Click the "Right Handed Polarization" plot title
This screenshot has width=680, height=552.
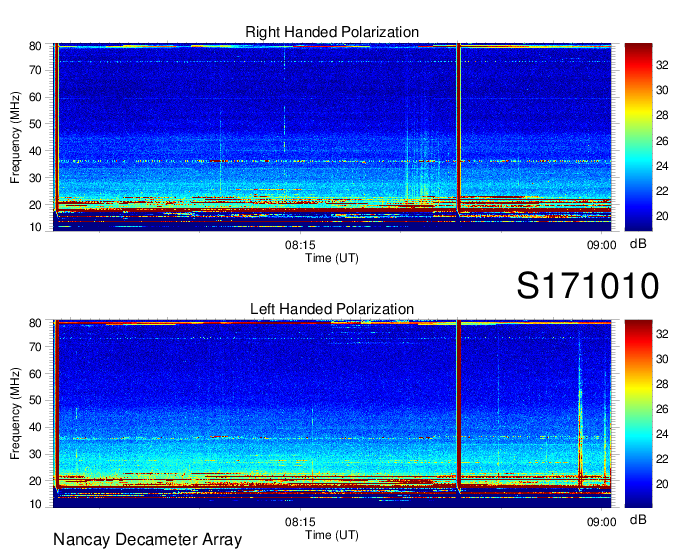coord(332,32)
